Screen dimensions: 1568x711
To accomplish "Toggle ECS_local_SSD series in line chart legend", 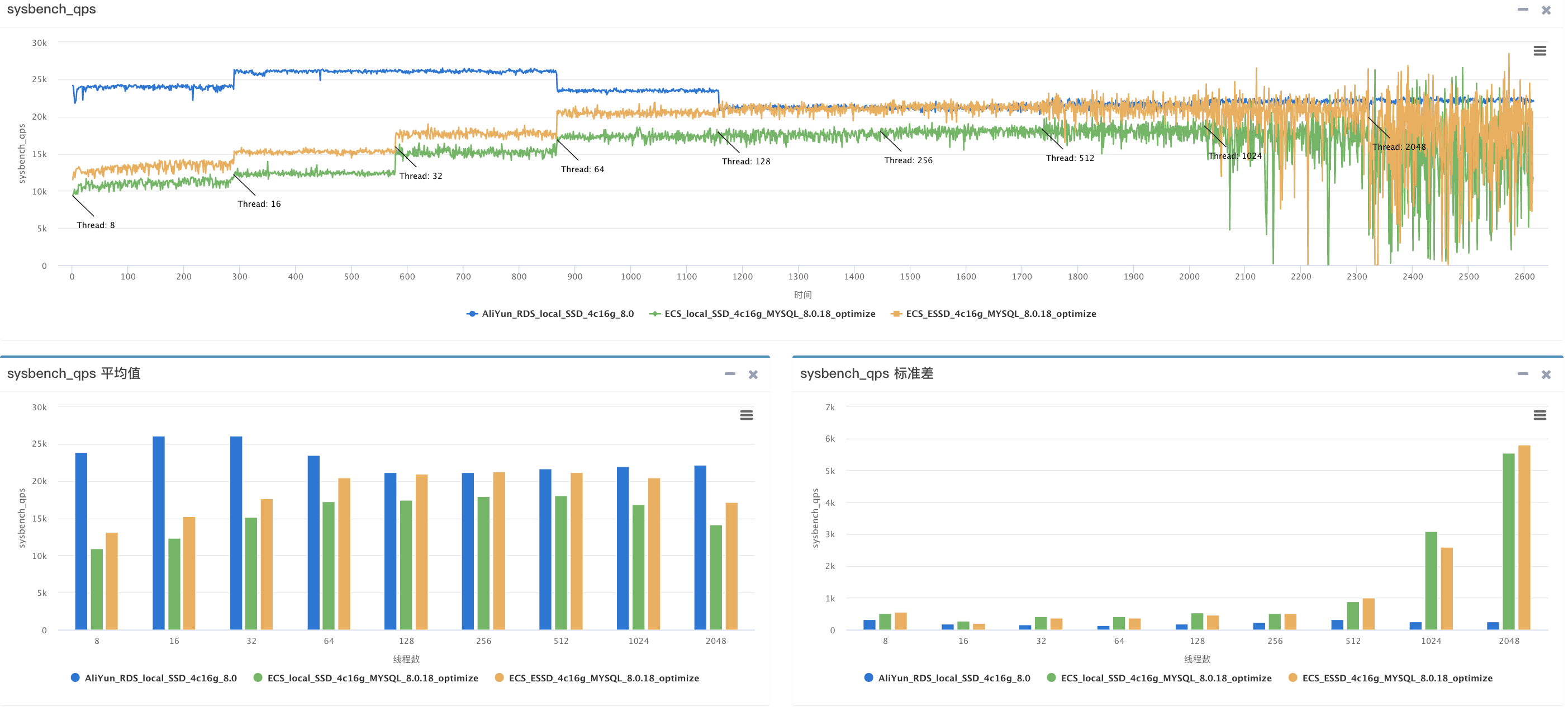I will pos(769,314).
